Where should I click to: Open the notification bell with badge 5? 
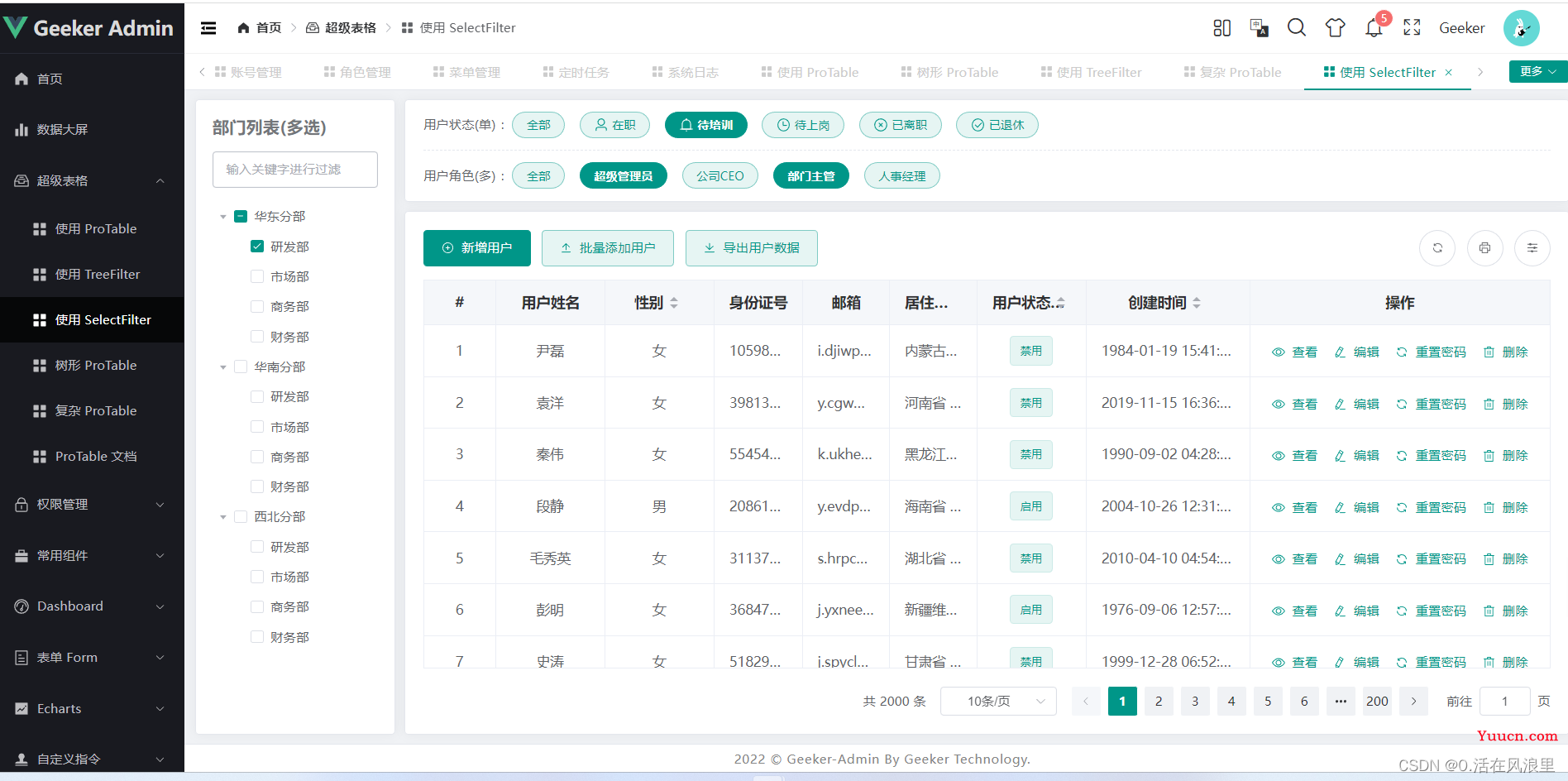click(x=1374, y=27)
